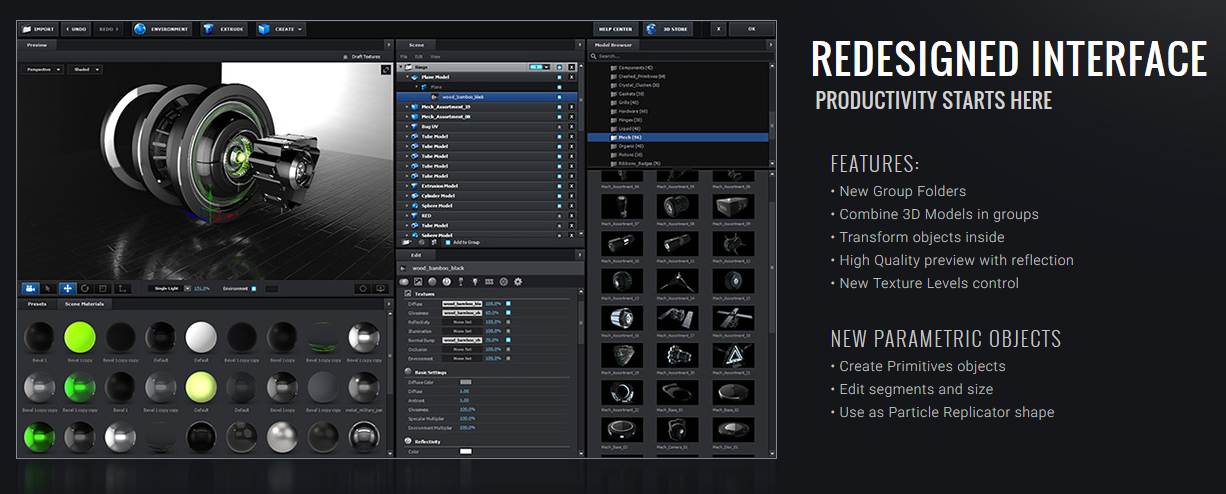This screenshot has width=1226, height=494.
Task: Collapse the Rings group
Action: click(402, 66)
